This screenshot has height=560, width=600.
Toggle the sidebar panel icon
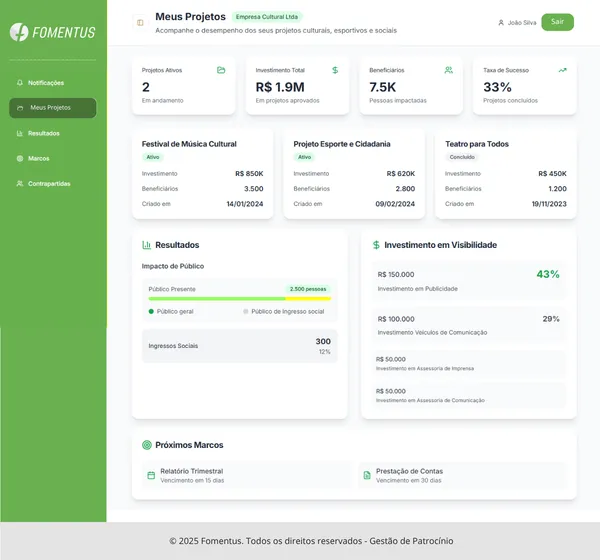[x=140, y=22]
